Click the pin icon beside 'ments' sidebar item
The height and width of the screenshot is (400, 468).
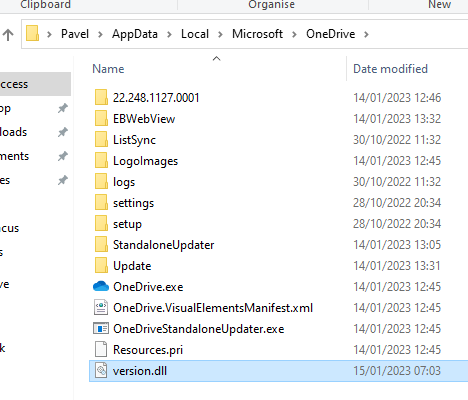coord(63,156)
